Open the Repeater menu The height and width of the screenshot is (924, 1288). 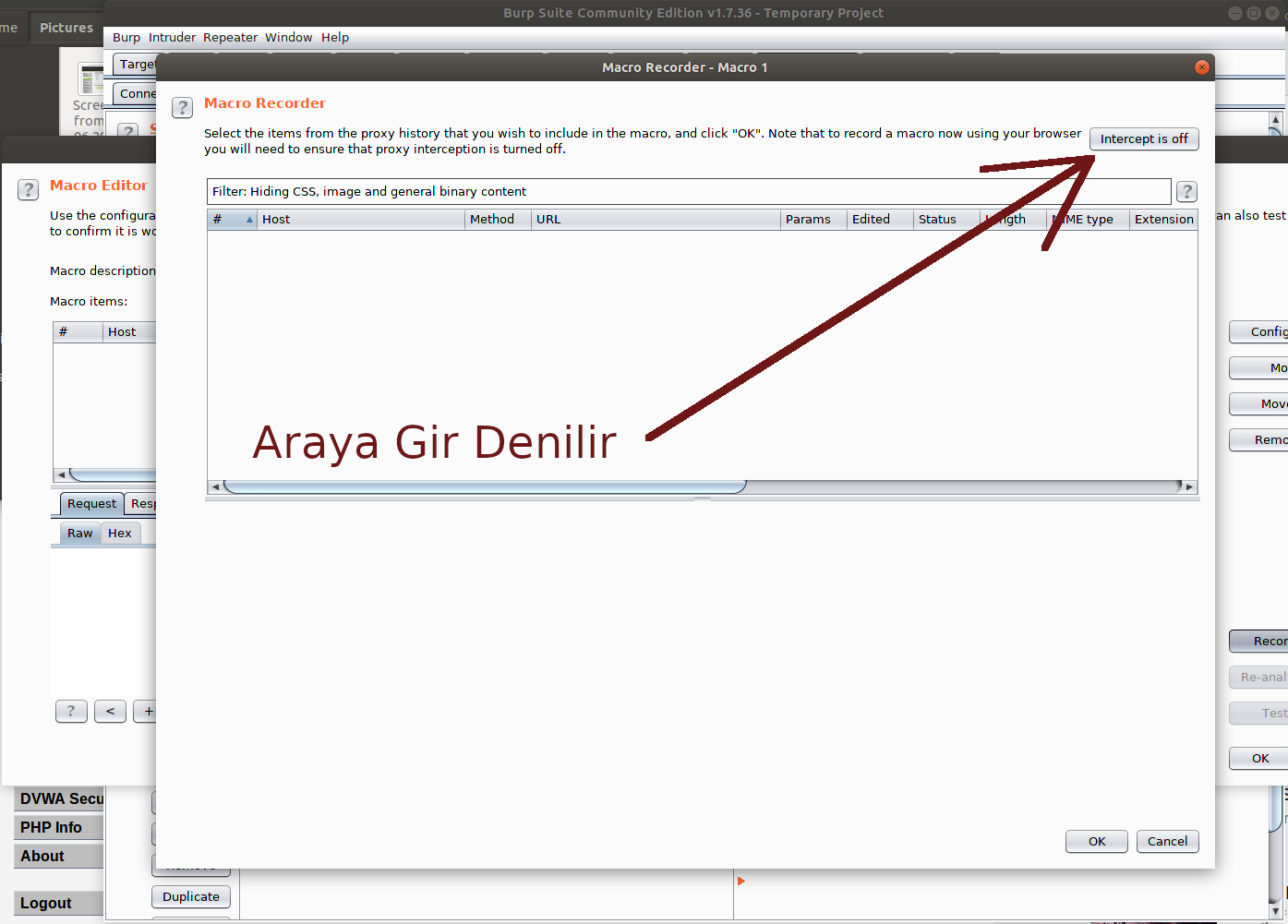(231, 37)
